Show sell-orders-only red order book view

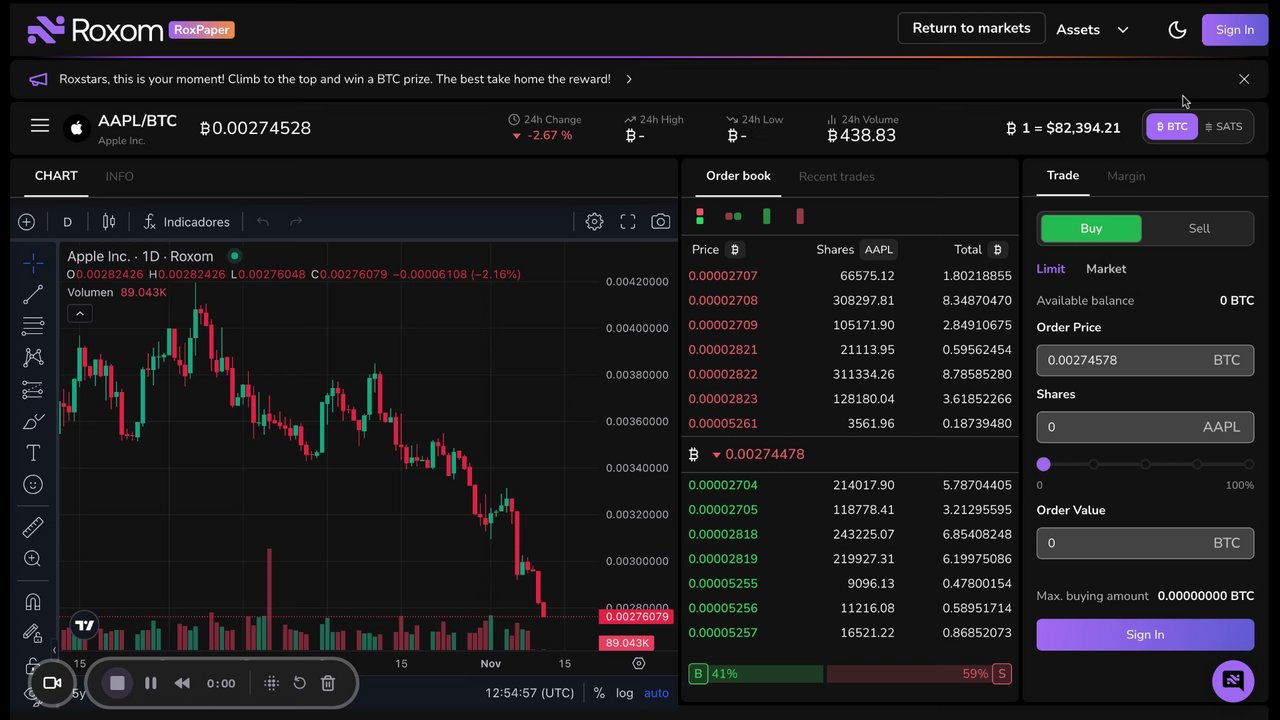(x=800, y=216)
